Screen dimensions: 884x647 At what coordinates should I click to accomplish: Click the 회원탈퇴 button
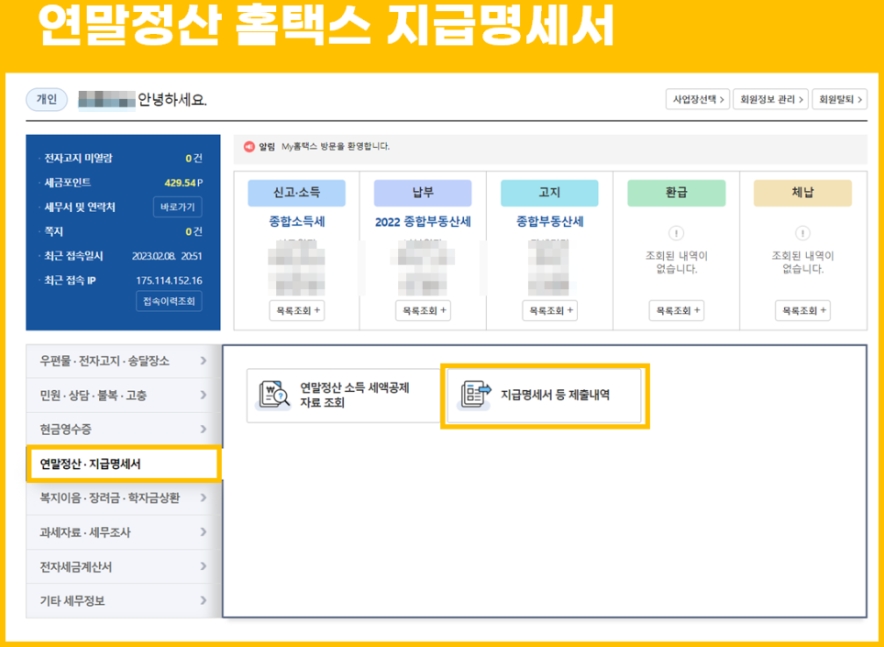pos(841,99)
